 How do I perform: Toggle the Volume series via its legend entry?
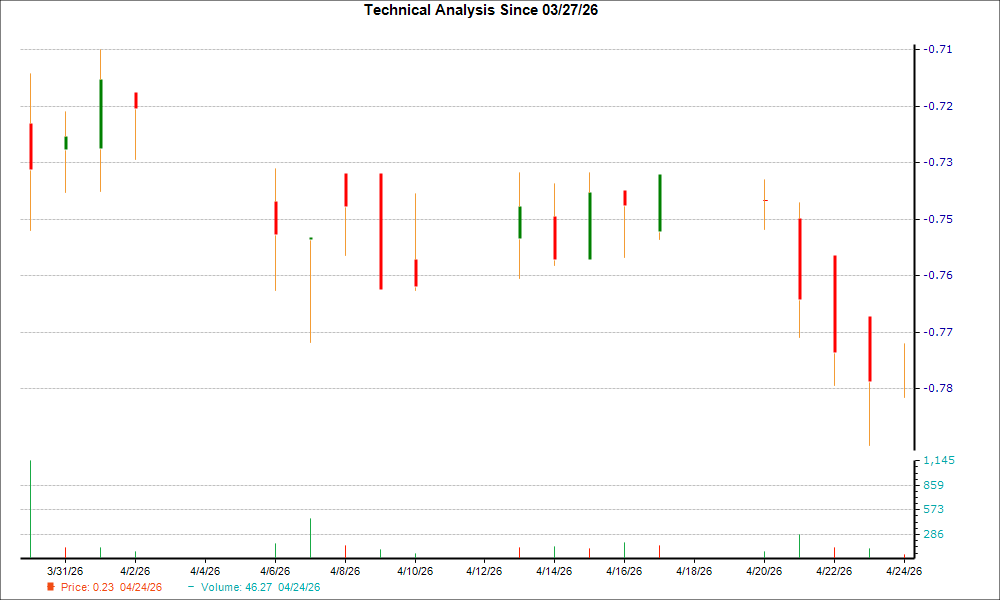point(258,588)
